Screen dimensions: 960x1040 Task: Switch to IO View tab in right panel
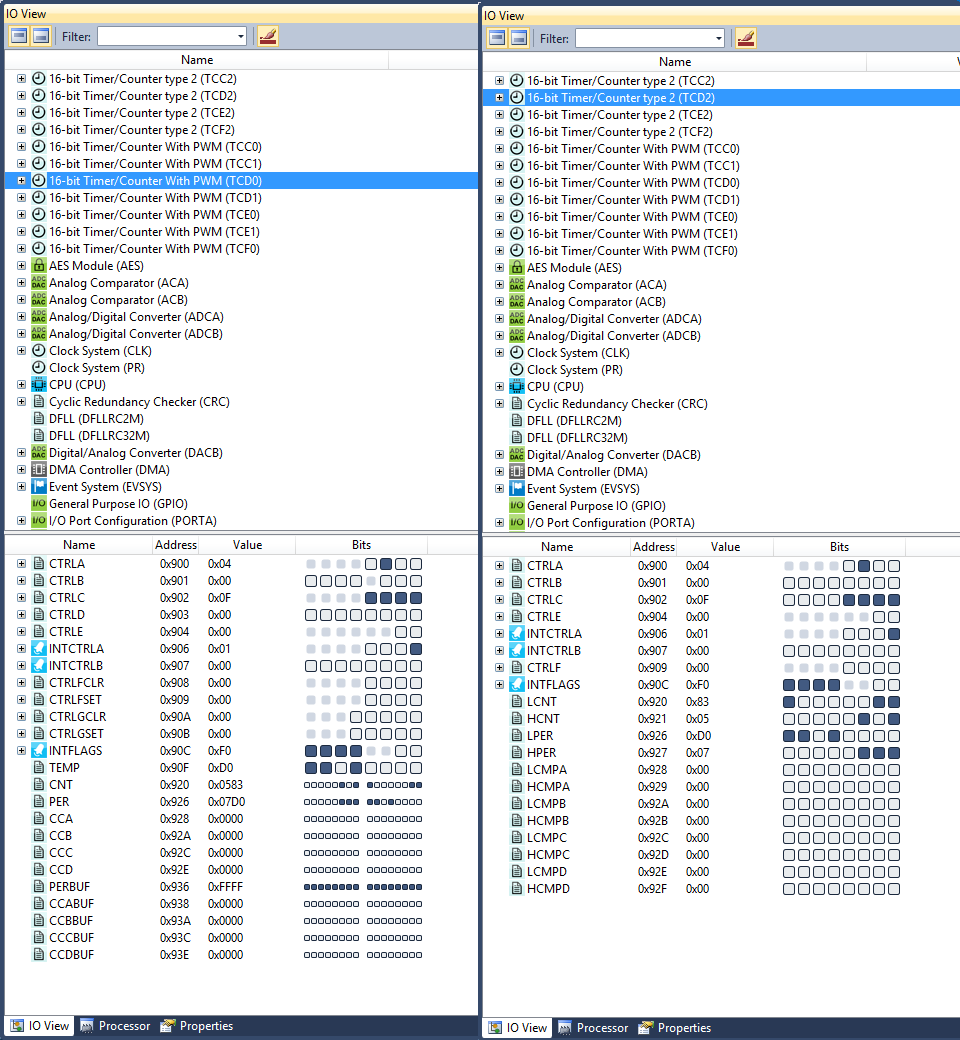pos(517,1027)
